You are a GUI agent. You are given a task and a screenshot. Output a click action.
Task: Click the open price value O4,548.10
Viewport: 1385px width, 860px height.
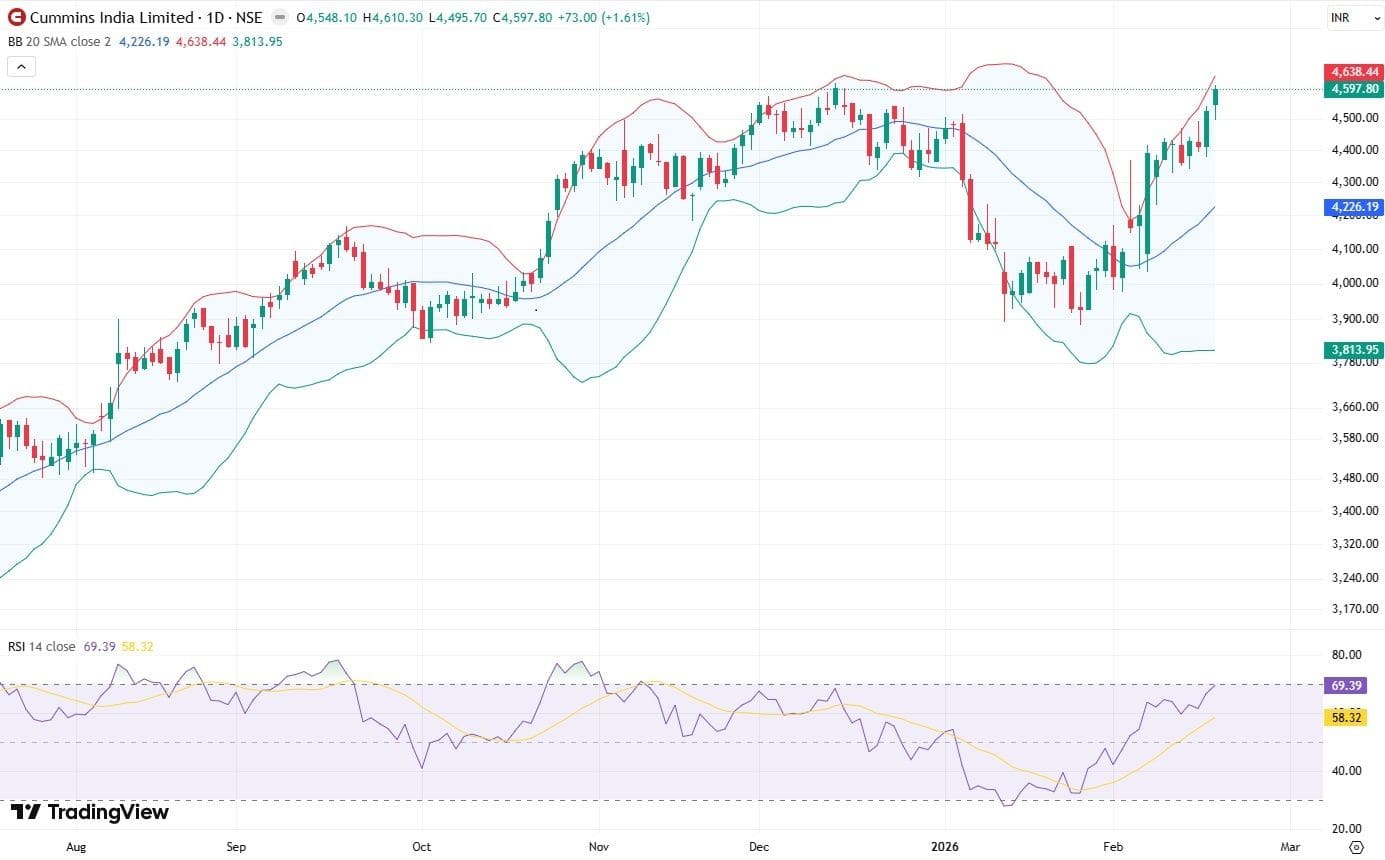tap(327, 18)
